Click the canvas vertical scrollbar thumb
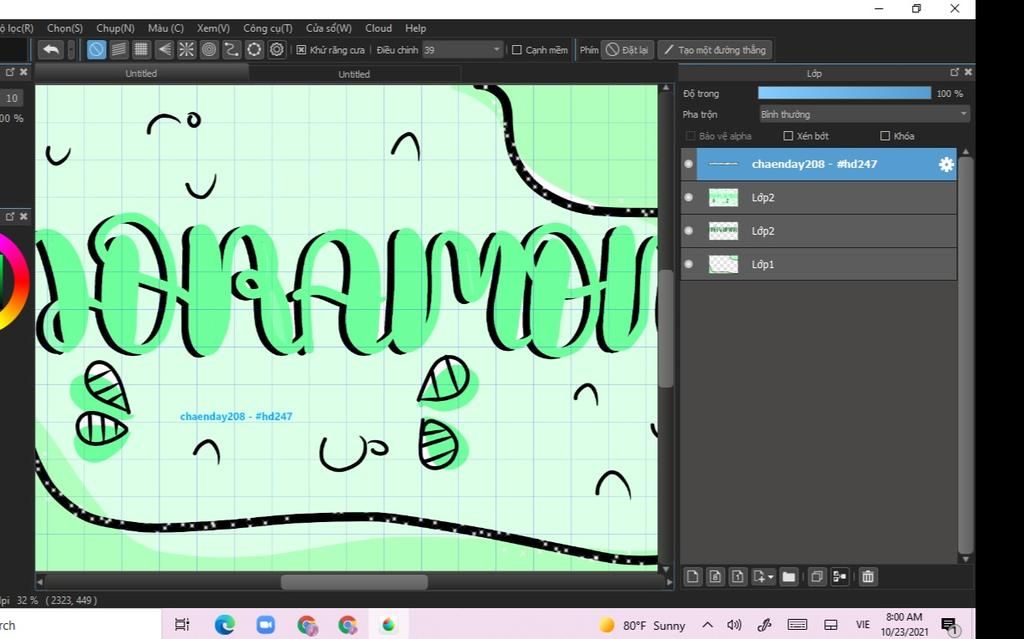Screen dimensions: 1024x639 665,329
